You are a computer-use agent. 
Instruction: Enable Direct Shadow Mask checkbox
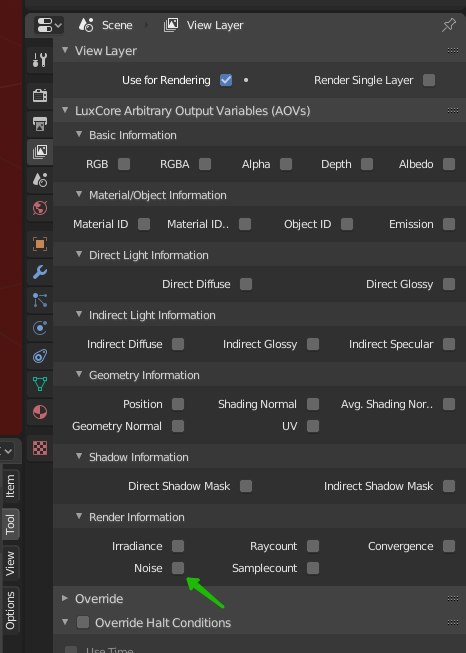click(246, 486)
